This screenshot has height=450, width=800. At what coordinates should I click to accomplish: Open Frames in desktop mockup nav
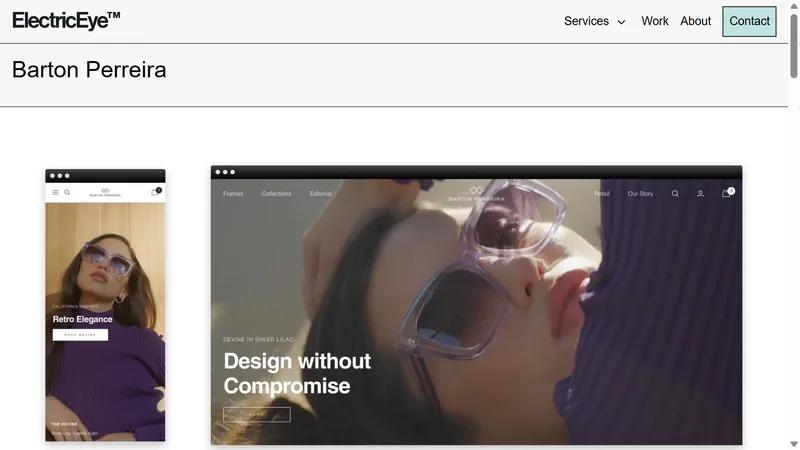point(233,194)
